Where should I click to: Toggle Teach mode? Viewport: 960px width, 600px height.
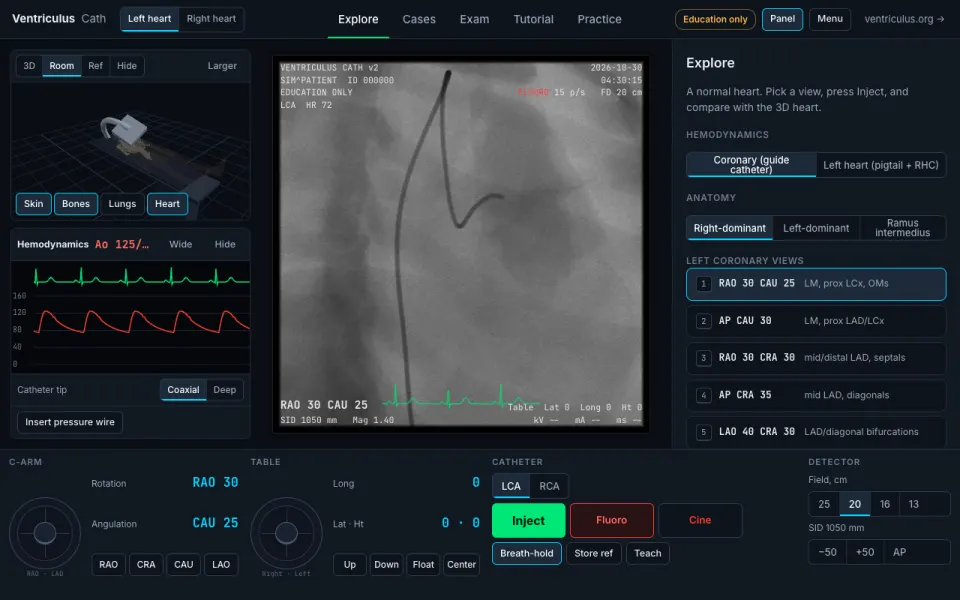point(648,553)
